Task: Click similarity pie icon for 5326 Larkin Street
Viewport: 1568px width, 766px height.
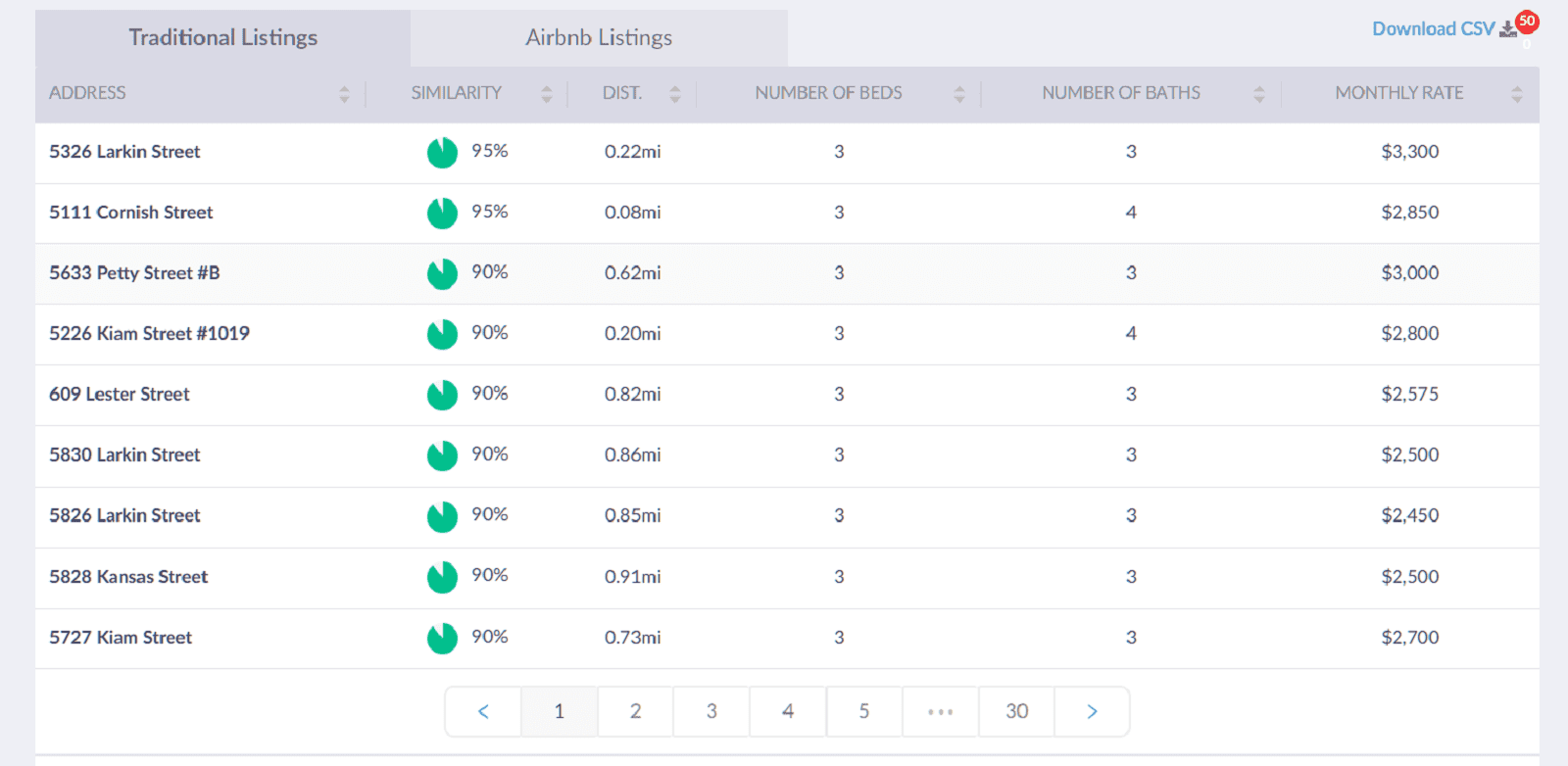Action: 442,152
